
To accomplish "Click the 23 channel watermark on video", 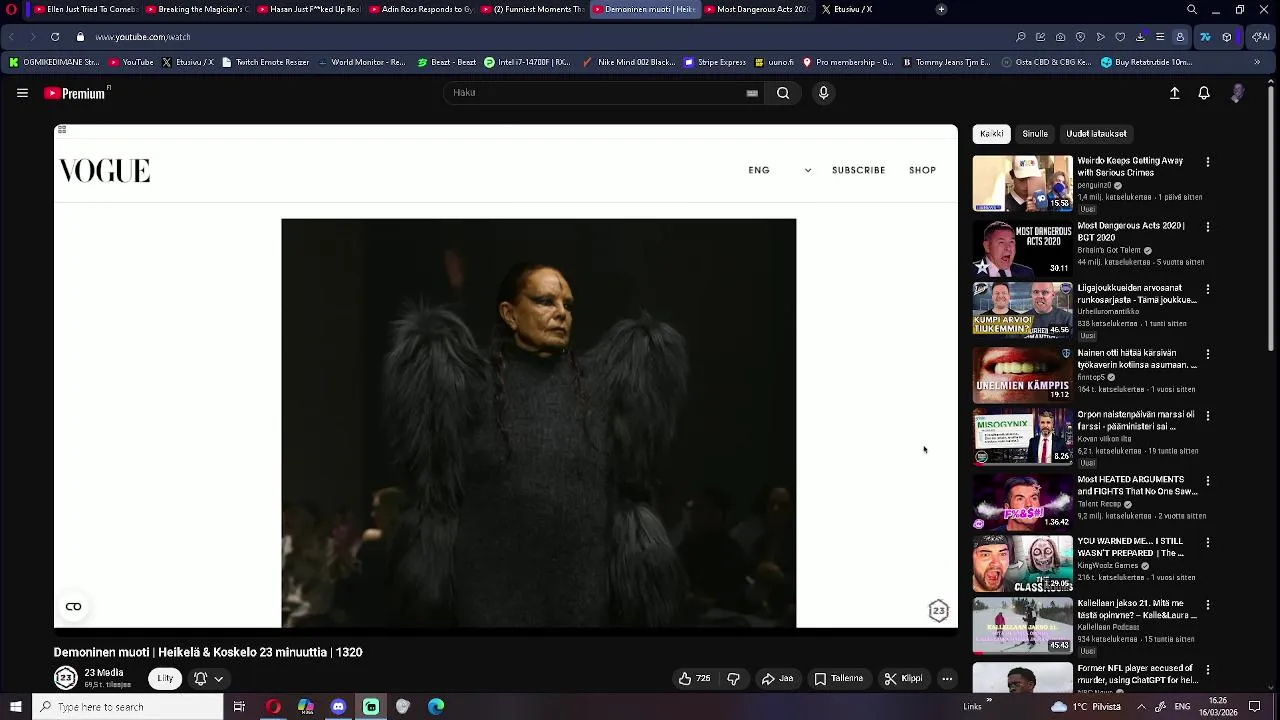I will 938,611.
